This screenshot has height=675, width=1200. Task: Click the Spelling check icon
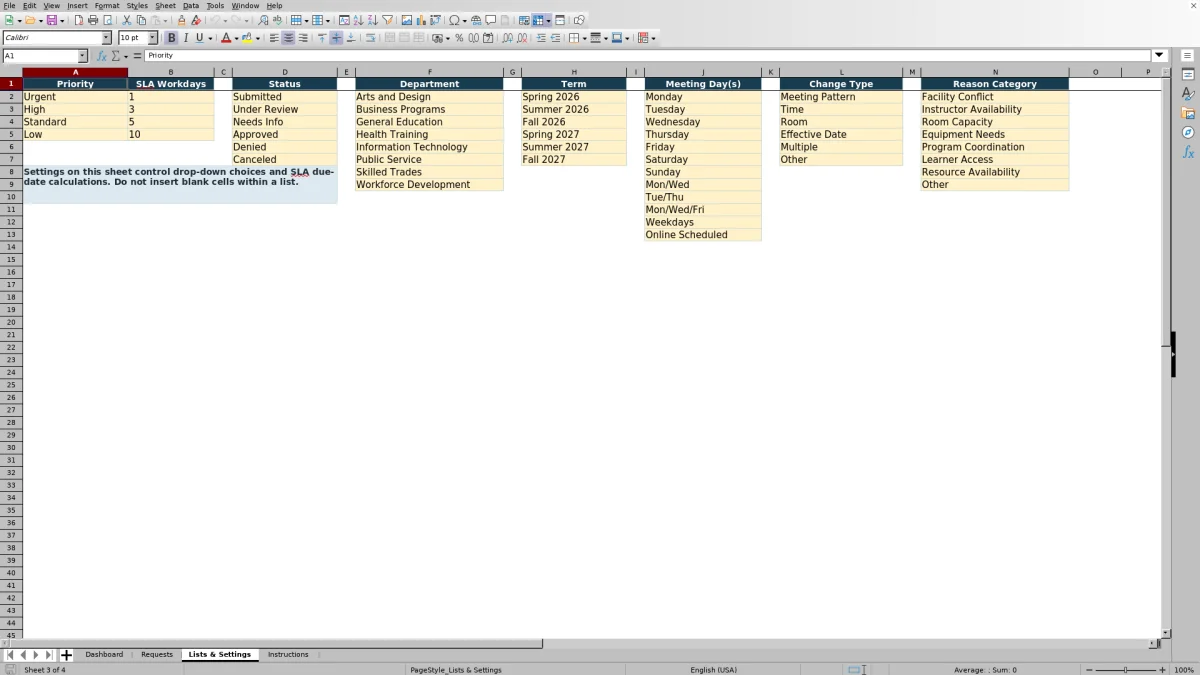pos(277,20)
